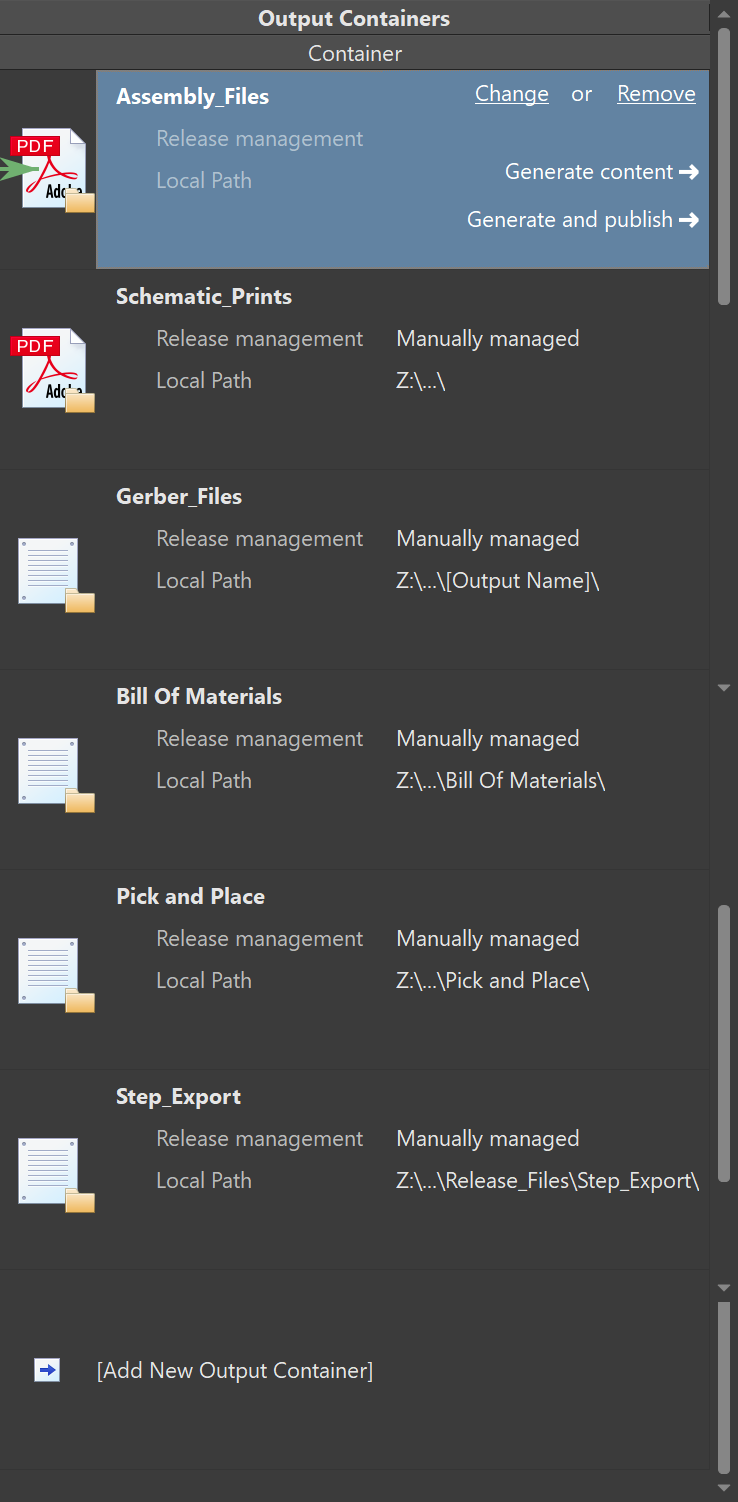Click the Pick and Place container icon
The height and width of the screenshot is (1502, 738).
[56, 973]
